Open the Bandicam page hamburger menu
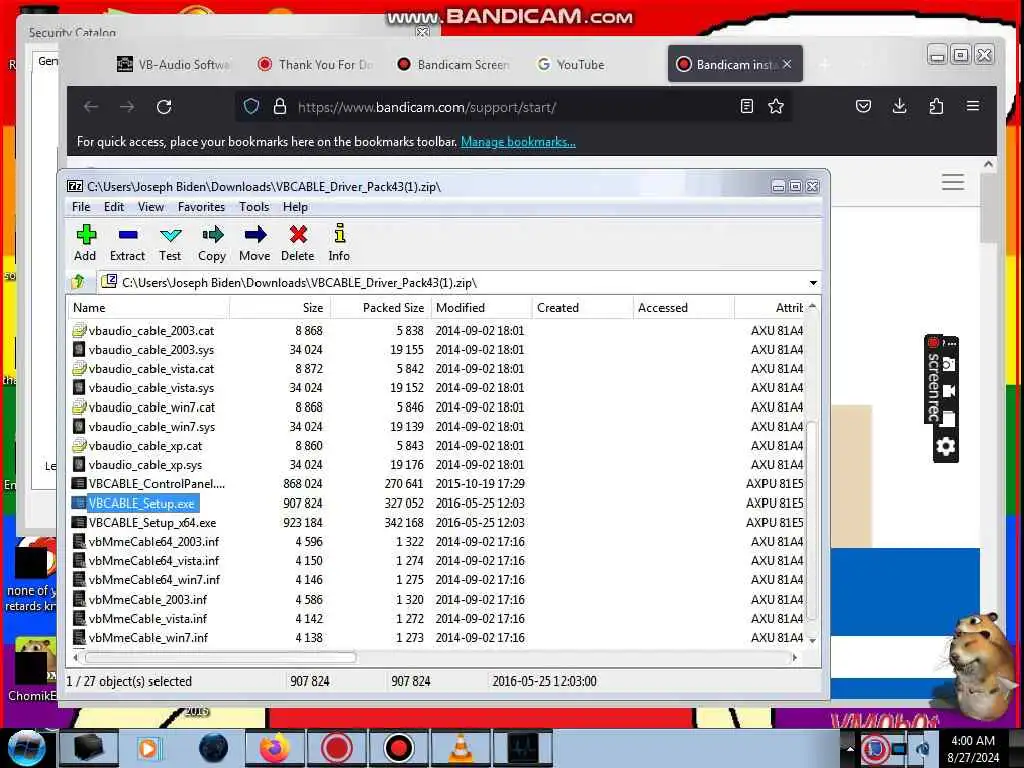This screenshot has width=1024, height=768. point(953,182)
